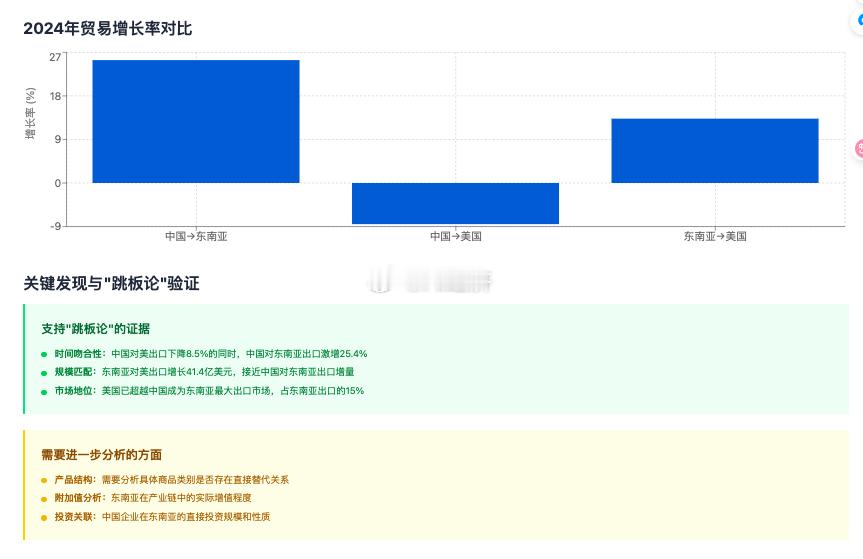This screenshot has width=863, height=559.
Task: Select the 投资关联 bullet line
Action: coord(156,517)
